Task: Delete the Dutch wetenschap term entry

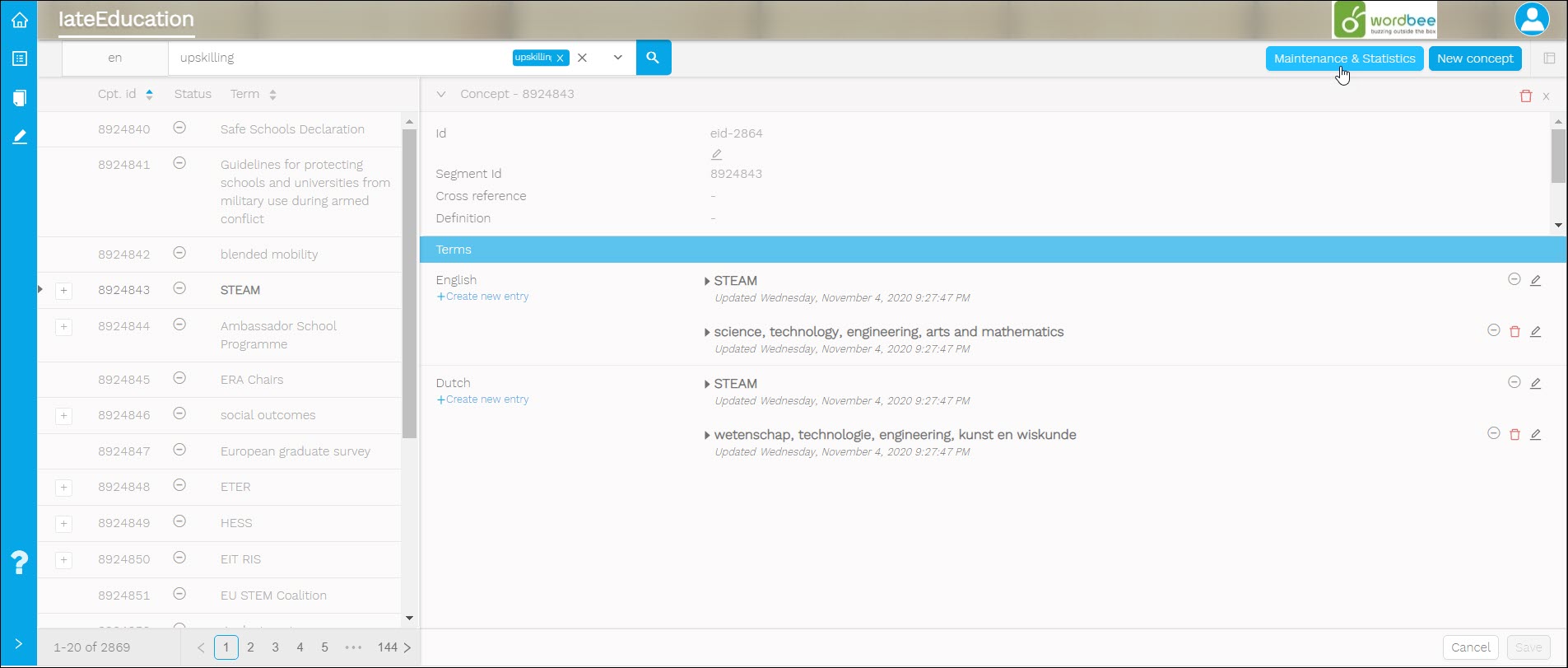Action: [x=1514, y=434]
